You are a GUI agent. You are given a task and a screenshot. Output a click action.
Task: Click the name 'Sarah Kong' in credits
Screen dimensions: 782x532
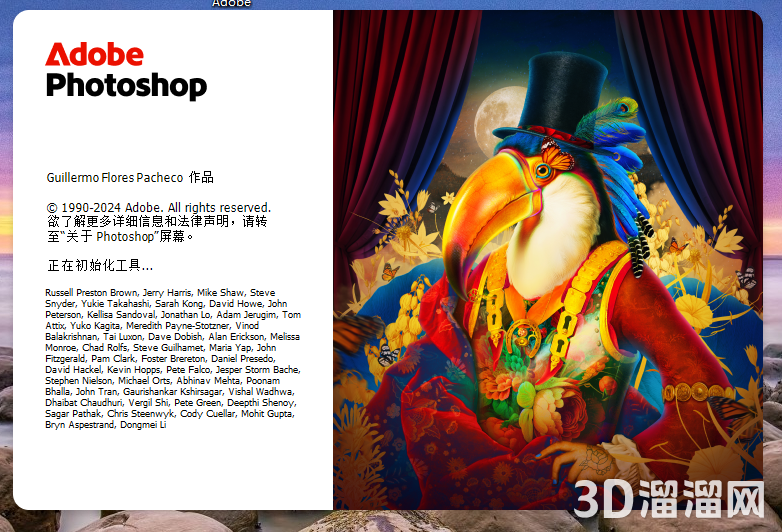pyautogui.click(x=179, y=304)
